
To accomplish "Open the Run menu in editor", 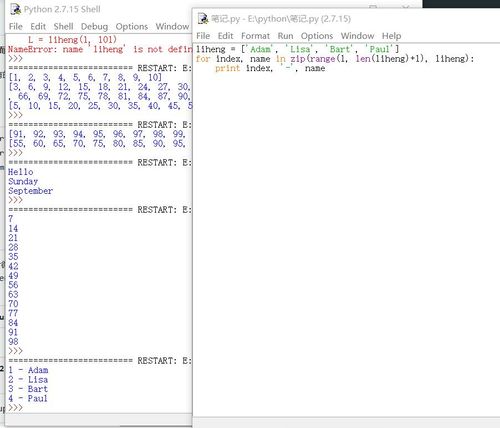I will pos(285,36).
